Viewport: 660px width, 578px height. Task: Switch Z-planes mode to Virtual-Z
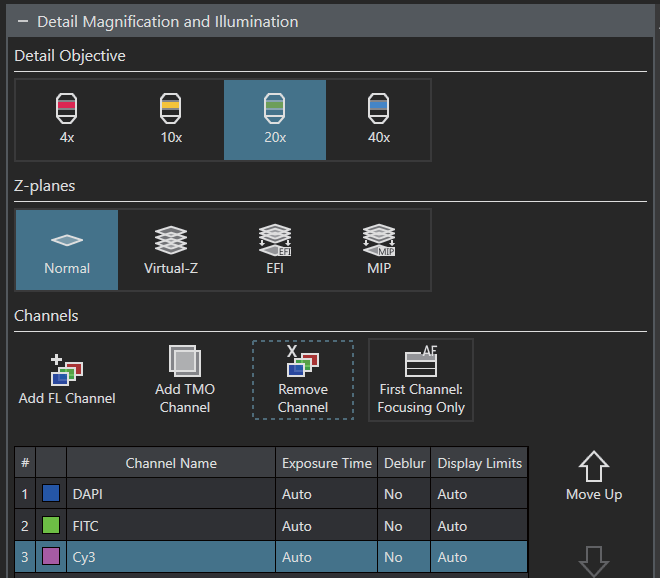[171, 249]
